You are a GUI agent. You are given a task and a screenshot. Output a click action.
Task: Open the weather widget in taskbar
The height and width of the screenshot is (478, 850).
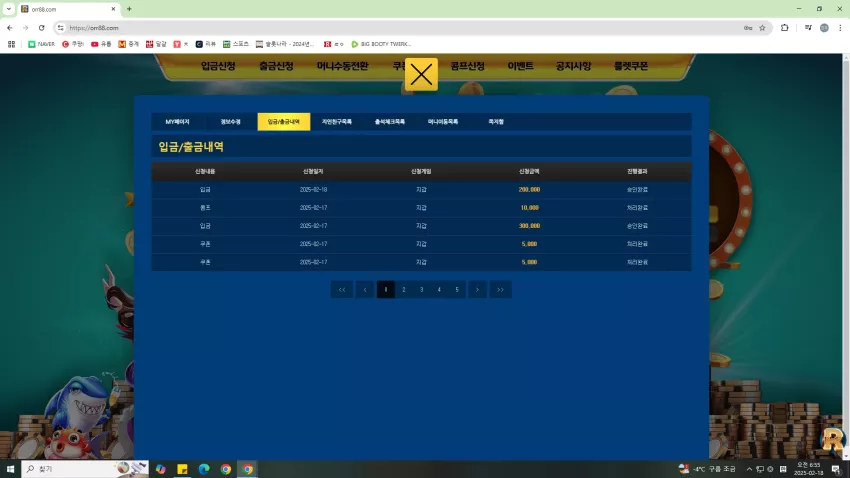(x=707, y=469)
